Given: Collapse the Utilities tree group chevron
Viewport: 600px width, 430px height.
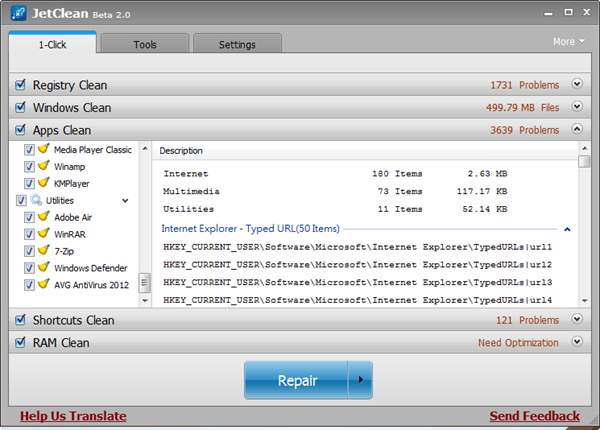Looking at the screenshot, I should pos(125,201).
